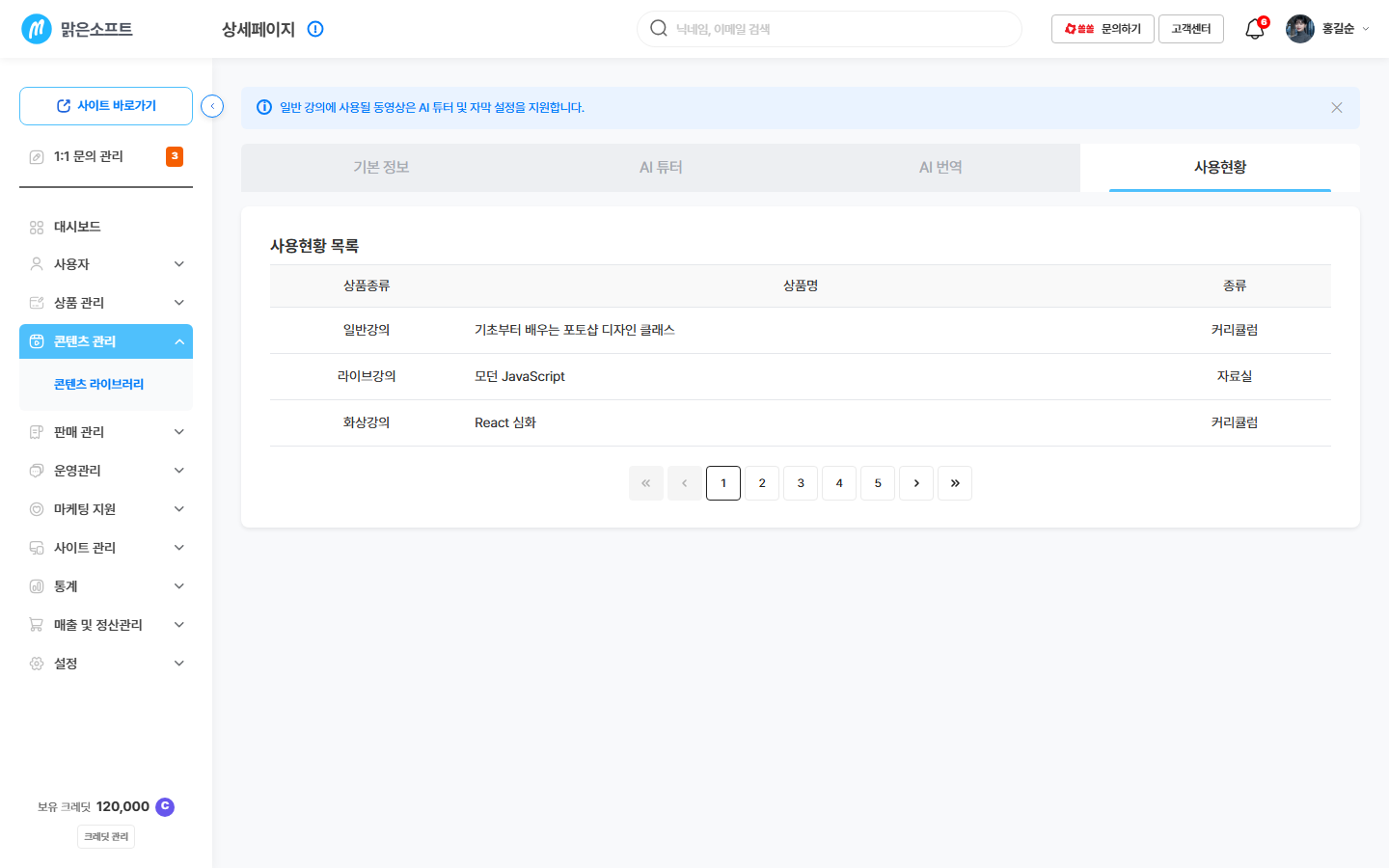Click the 문의하기 button
Image resolution: width=1389 pixels, height=868 pixels.
click(1103, 29)
